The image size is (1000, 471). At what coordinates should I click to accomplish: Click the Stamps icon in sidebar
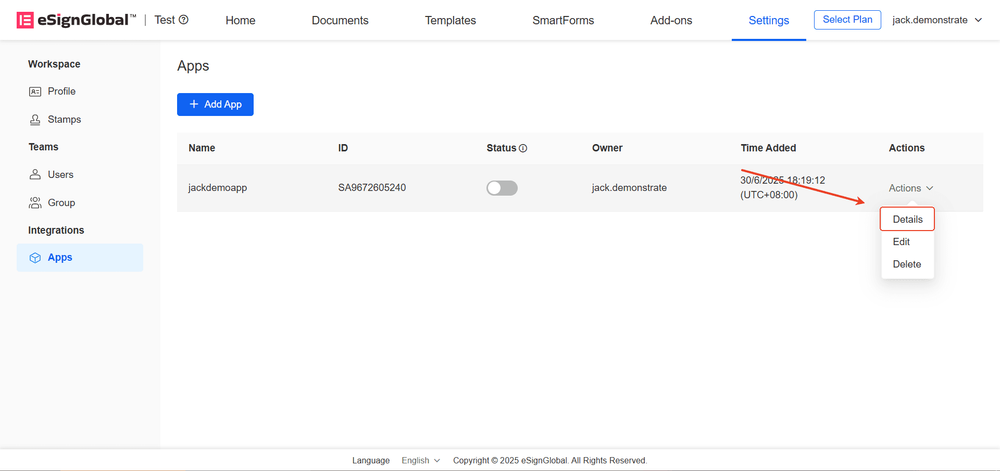(x=35, y=119)
